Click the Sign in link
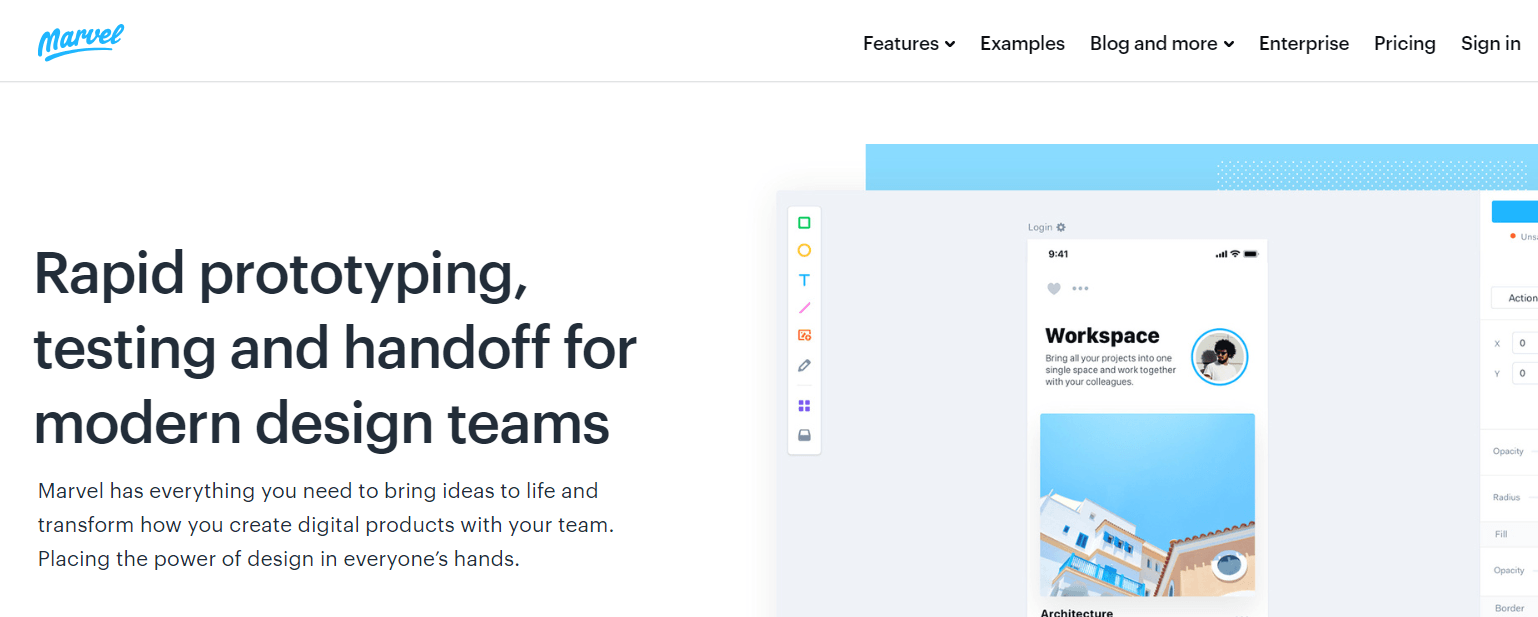The height and width of the screenshot is (617, 1538). point(1490,43)
